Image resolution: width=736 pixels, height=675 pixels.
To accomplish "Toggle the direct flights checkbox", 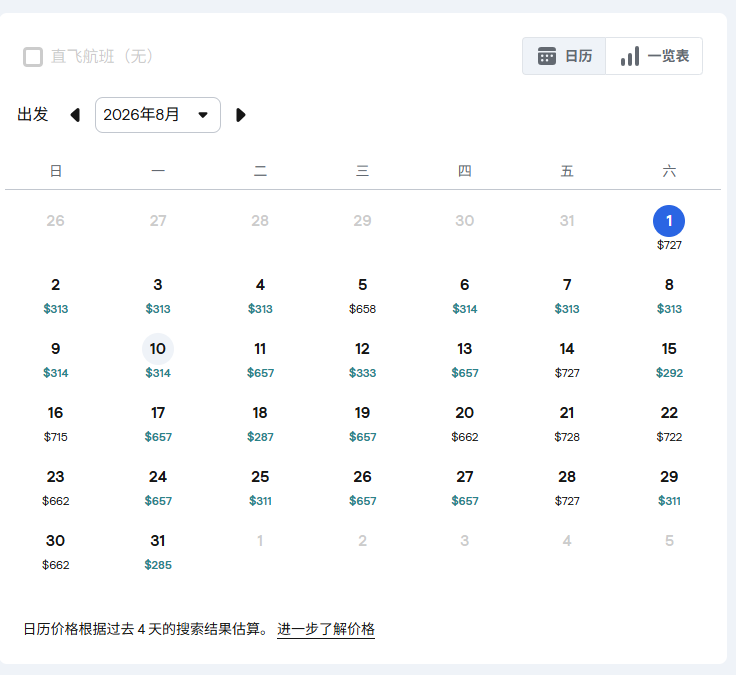I will [x=33, y=57].
